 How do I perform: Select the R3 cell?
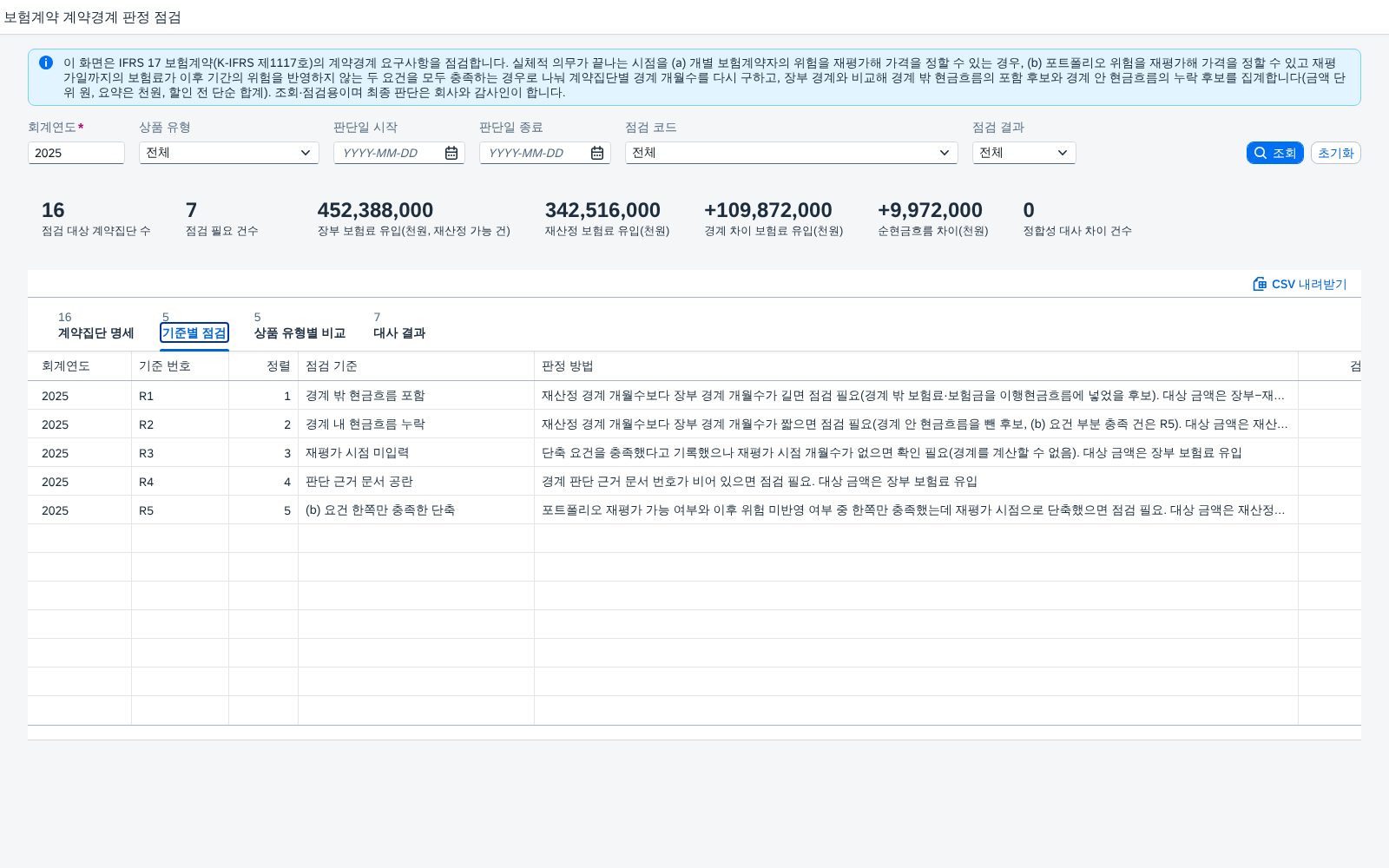click(180, 453)
